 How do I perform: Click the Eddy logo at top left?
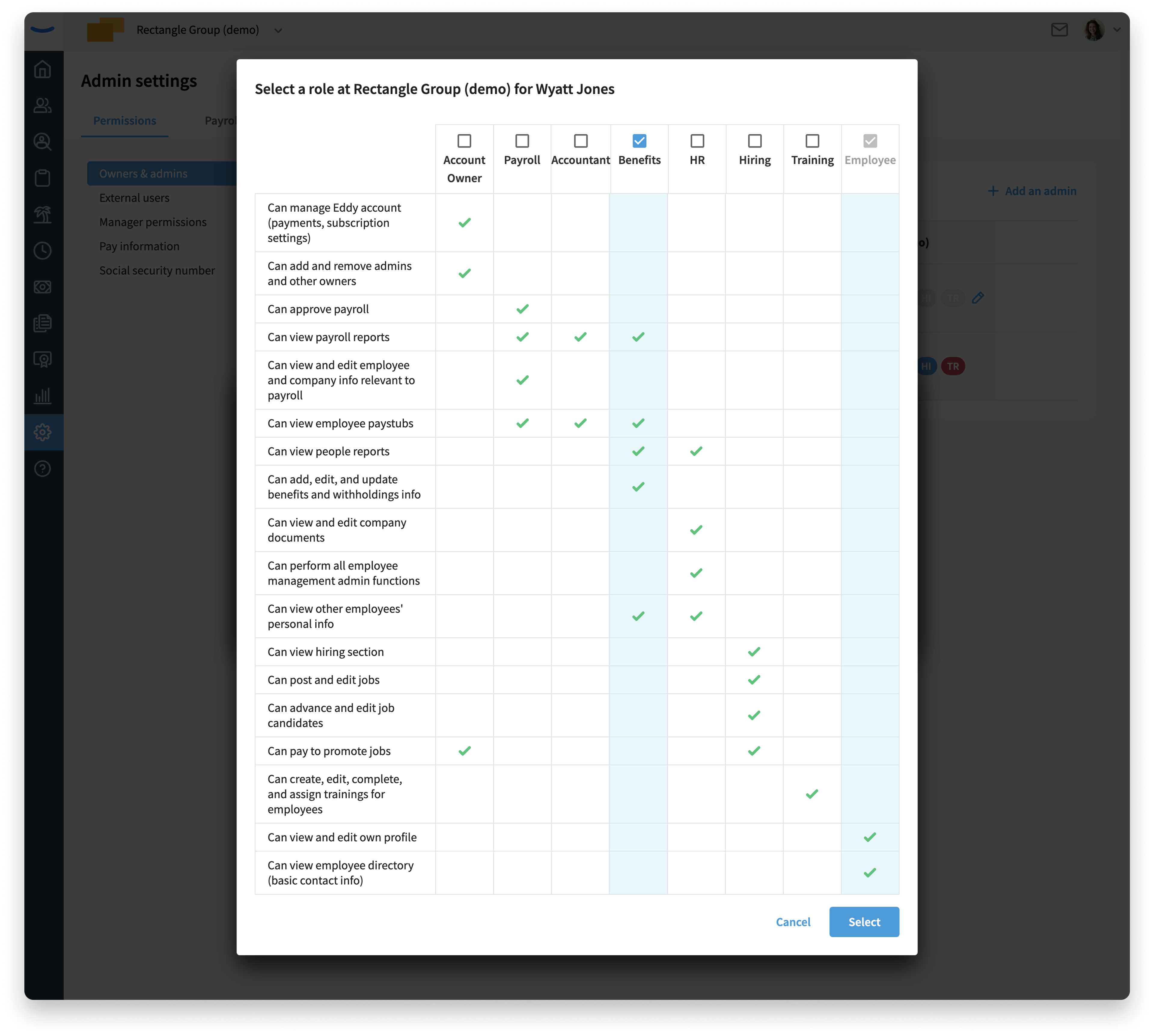(43, 29)
